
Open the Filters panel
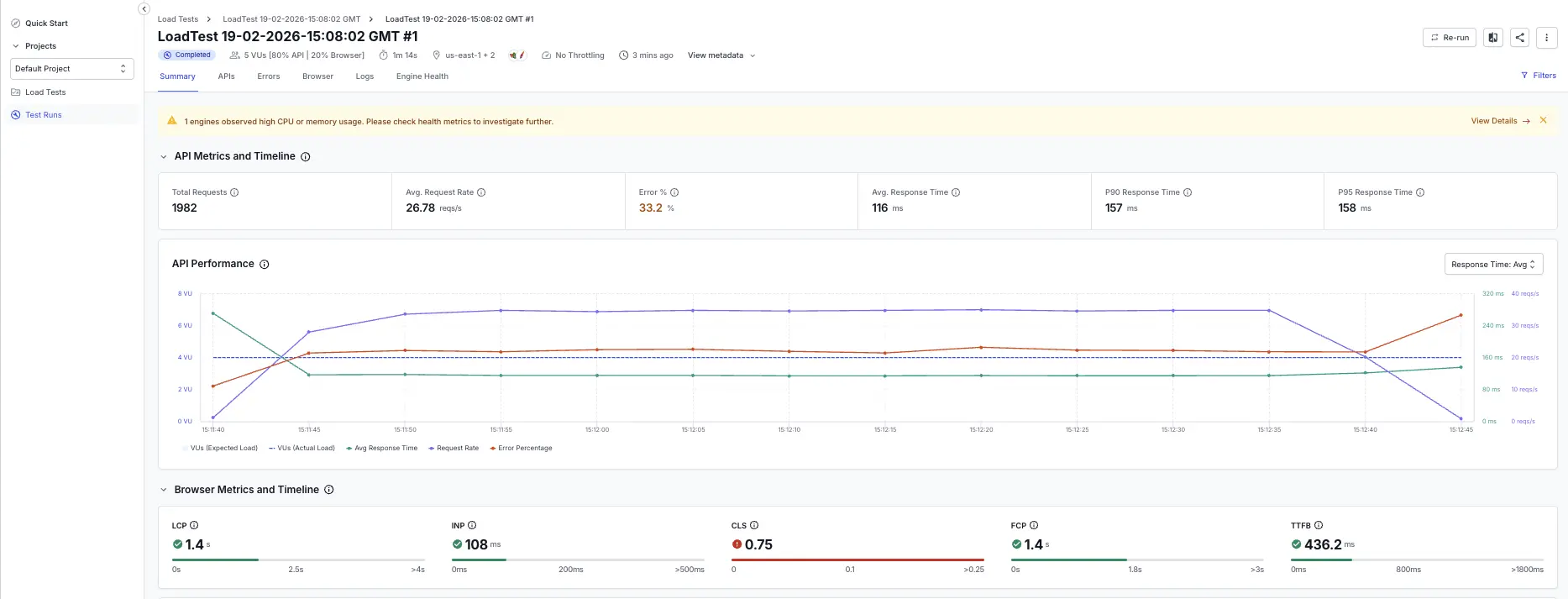[1539, 76]
